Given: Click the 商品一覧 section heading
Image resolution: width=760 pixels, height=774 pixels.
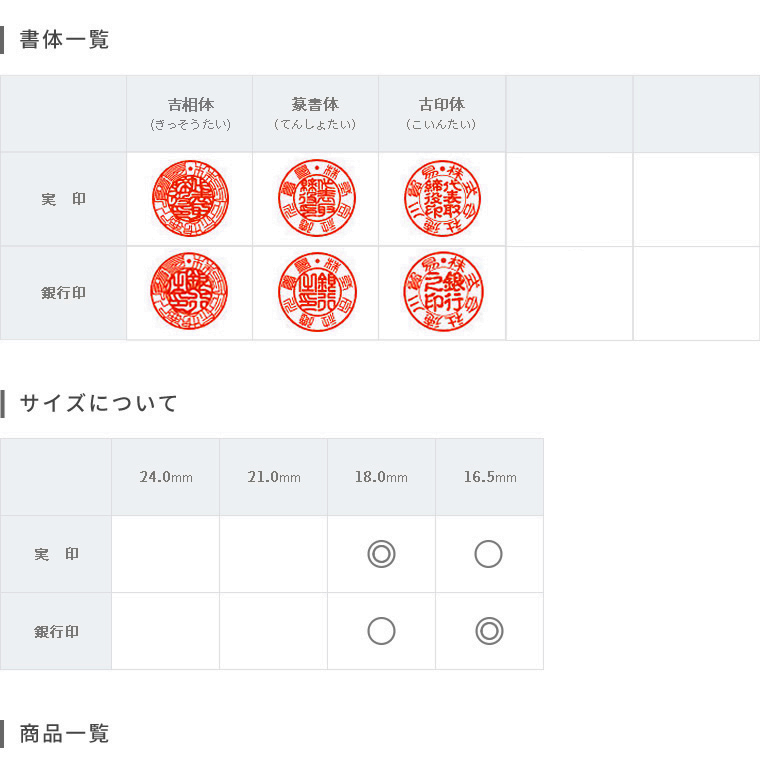Looking at the screenshot, I should click(64, 734).
